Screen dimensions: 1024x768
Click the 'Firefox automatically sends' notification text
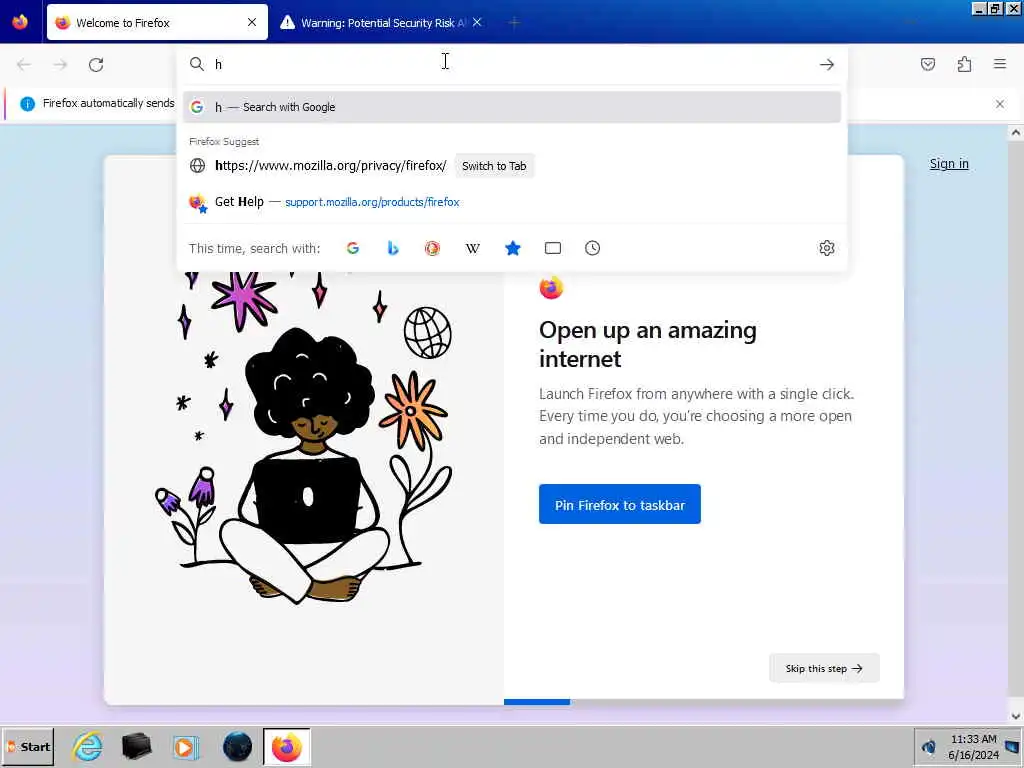[x=108, y=103]
